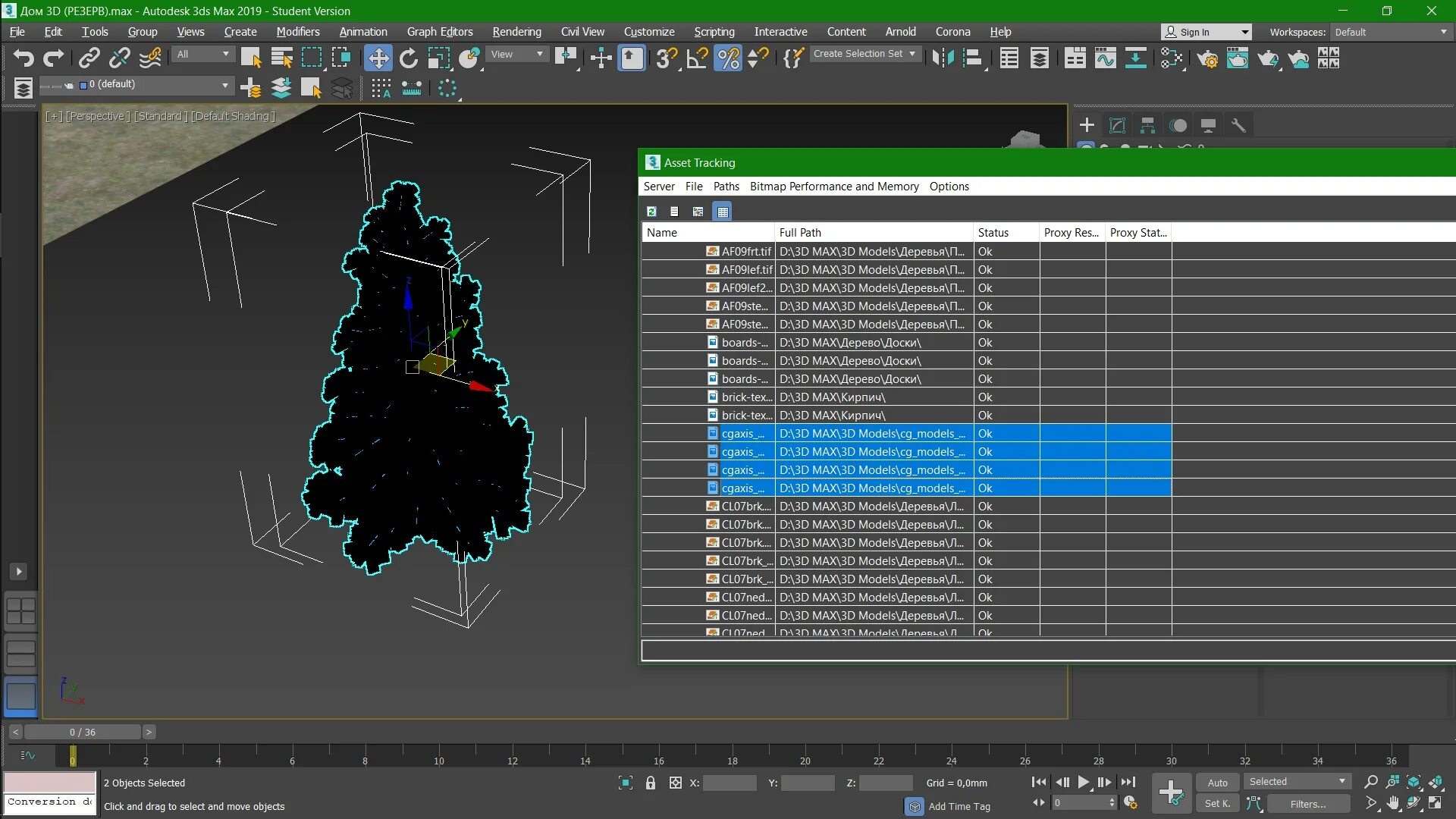This screenshot has height=819, width=1456.
Task: Expand the Create Selection Set dropdown
Action: [912, 54]
